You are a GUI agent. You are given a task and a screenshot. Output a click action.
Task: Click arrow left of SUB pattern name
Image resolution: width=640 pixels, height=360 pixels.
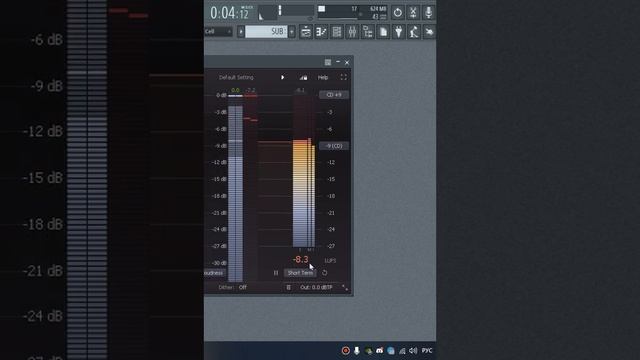pos(241,32)
